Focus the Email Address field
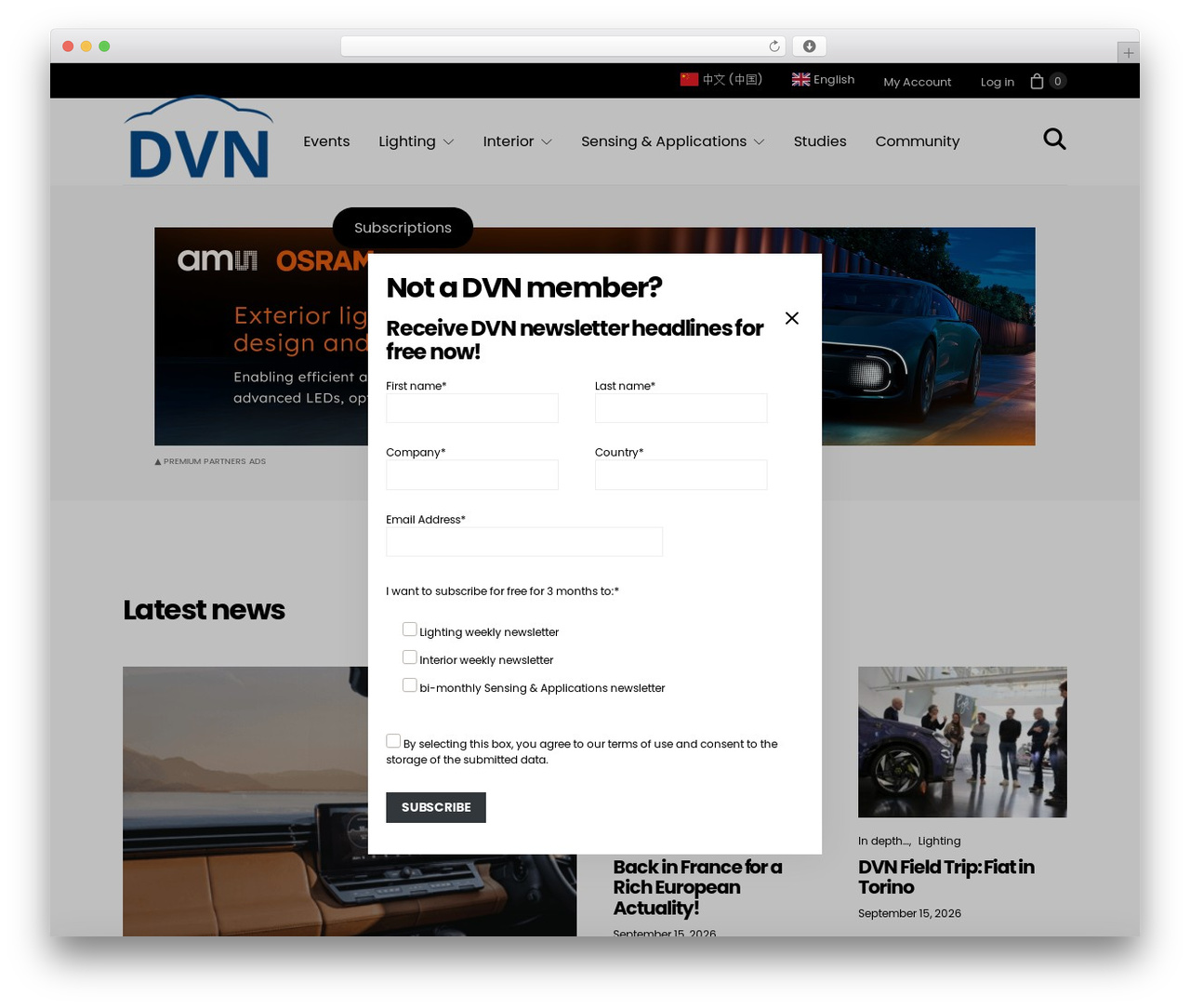 coord(524,542)
